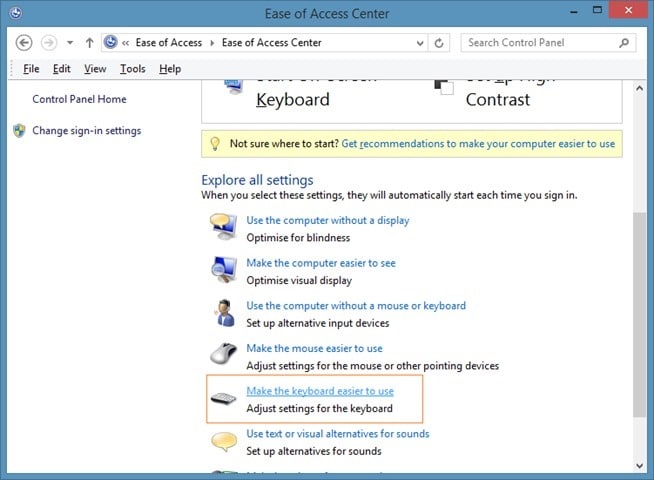Click the scrollbar down arrow

point(639,466)
